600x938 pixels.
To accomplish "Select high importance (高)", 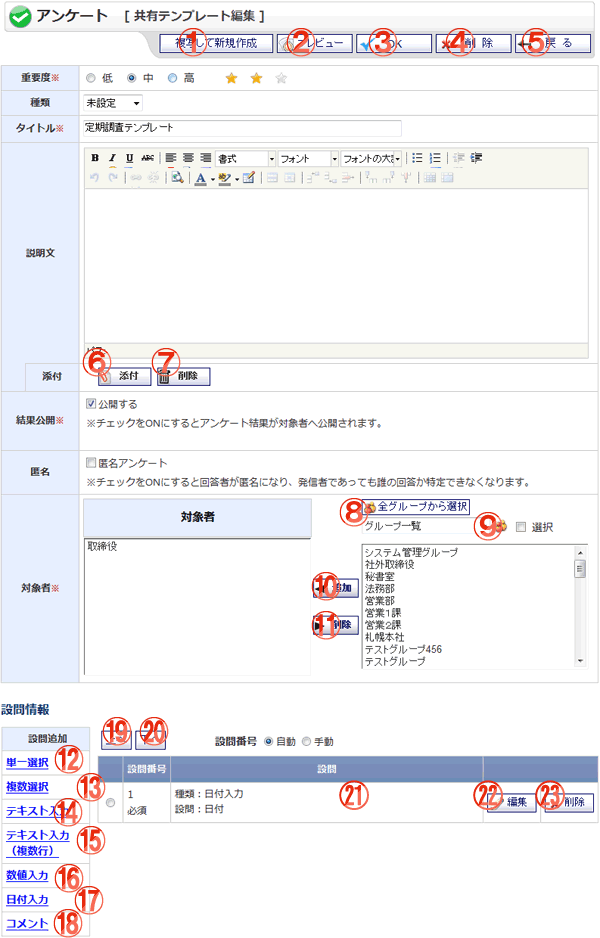I will click(172, 78).
